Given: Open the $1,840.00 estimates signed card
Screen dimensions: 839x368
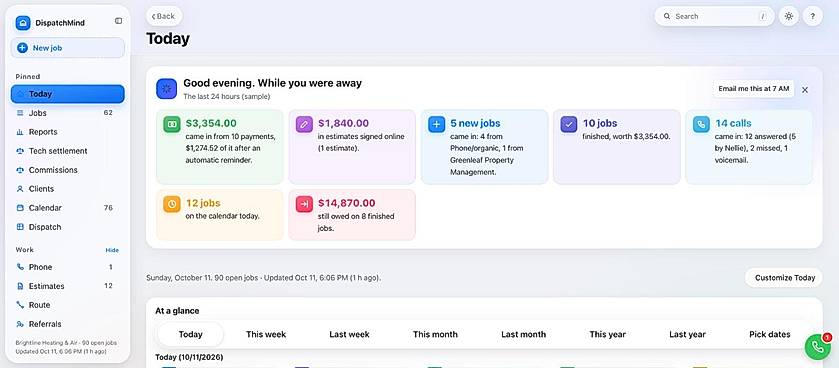Looking at the screenshot, I should pos(352,147).
